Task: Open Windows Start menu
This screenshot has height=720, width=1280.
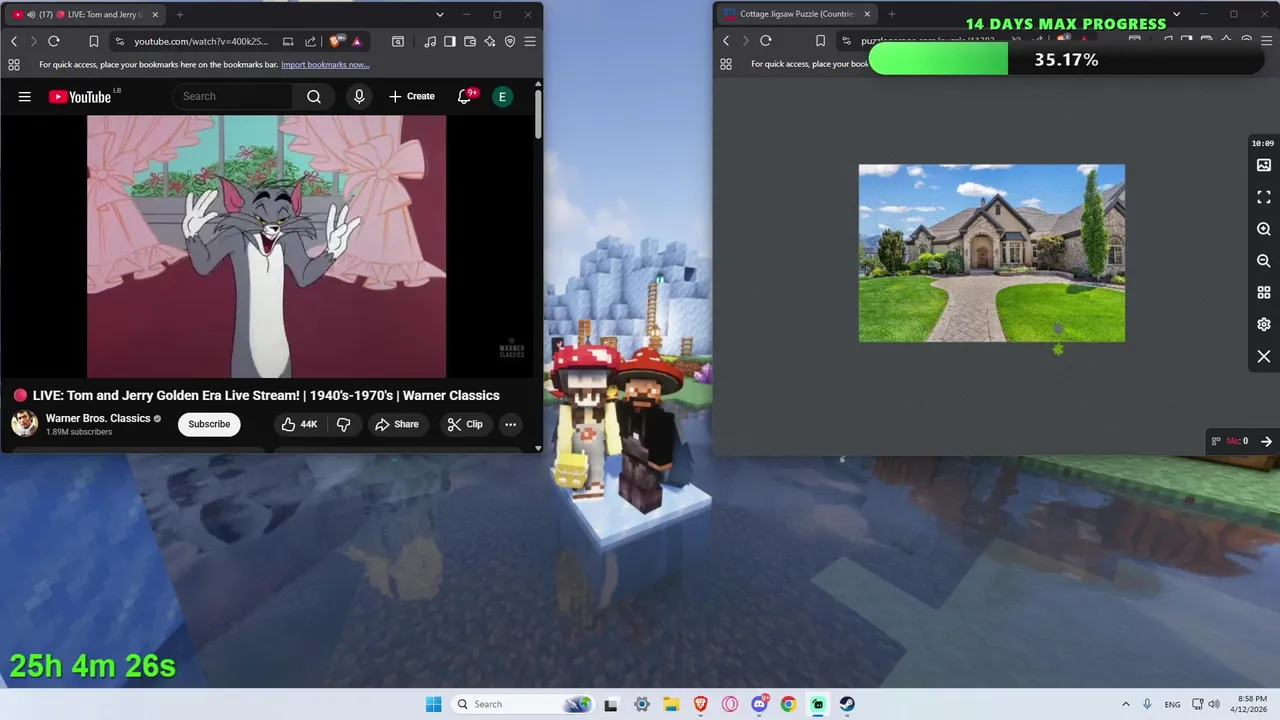Action: (433, 704)
